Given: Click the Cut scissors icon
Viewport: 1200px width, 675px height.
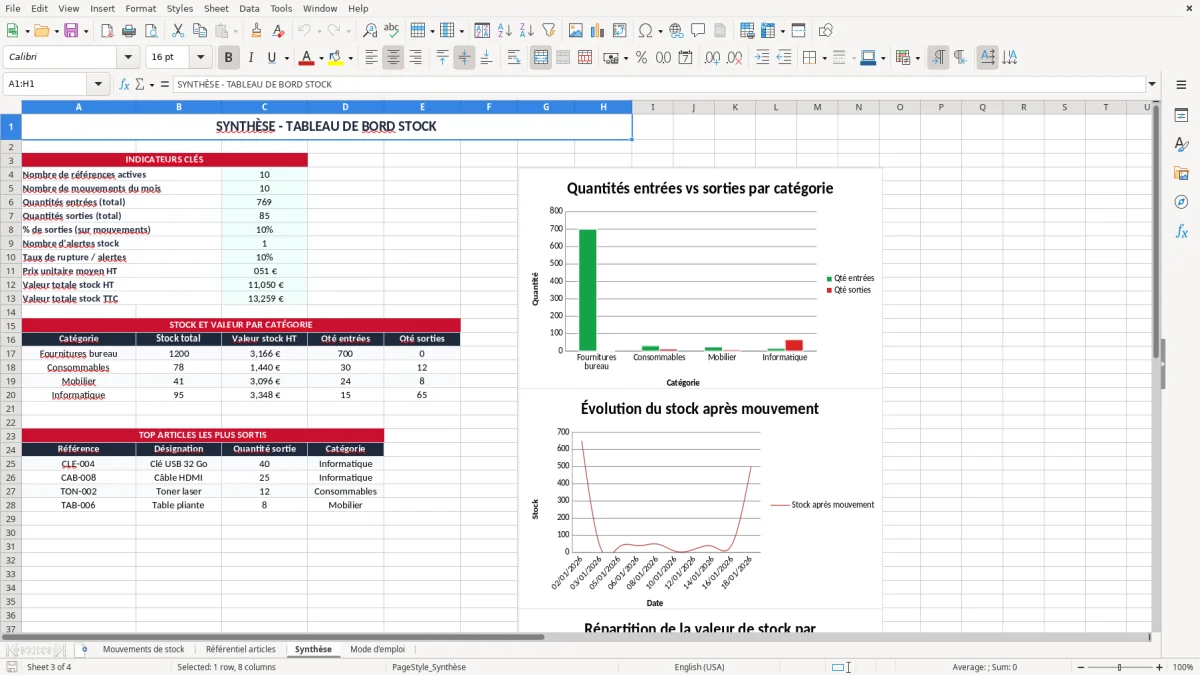Looking at the screenshot, I should click(x=177, y=31).
